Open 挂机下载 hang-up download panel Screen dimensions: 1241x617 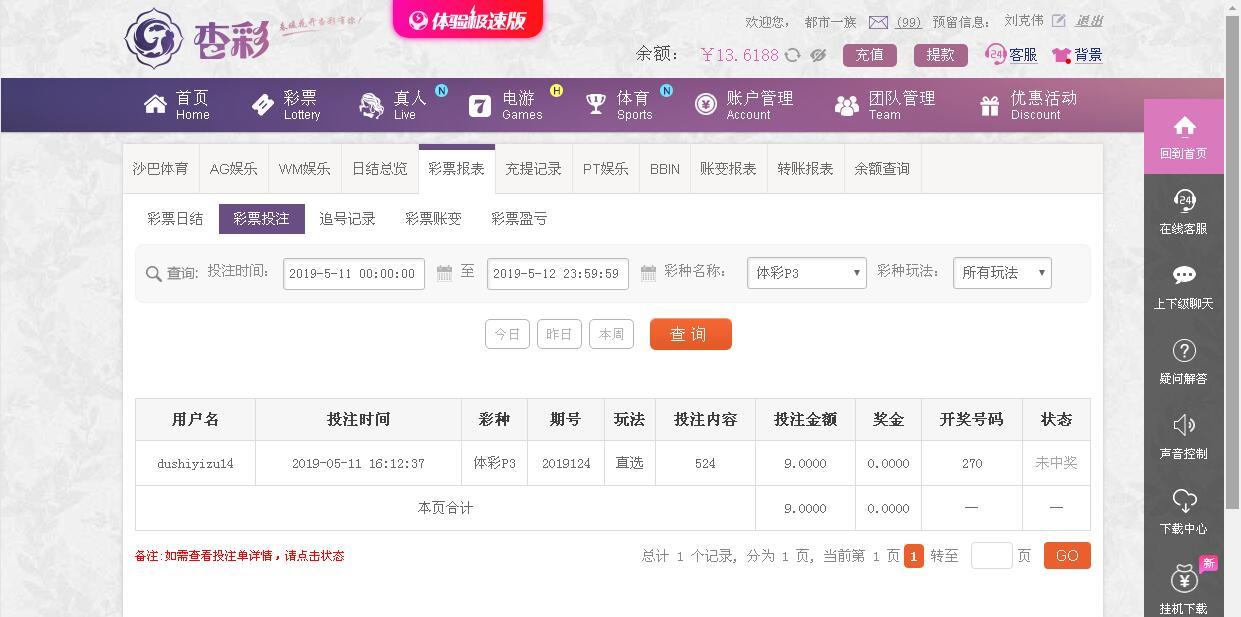pyautogui.click(x=1184, y=590)
